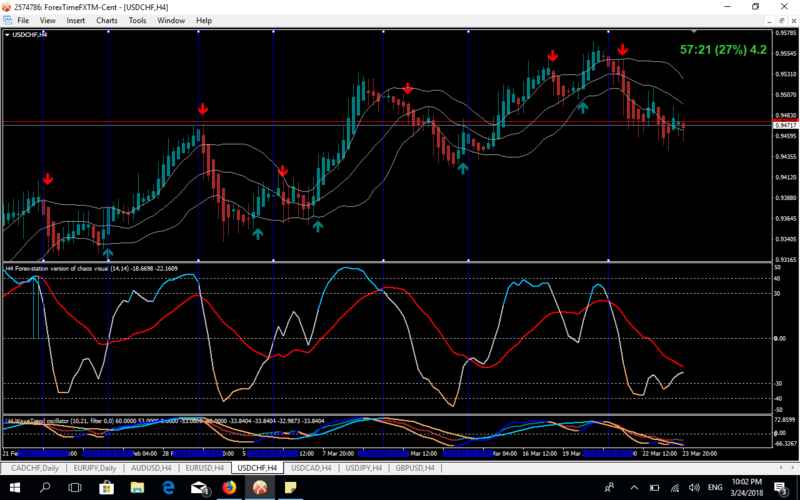This screenshot has height=500, width=800.
Task: Switch to the CADCHF,Daily chart tab
Action: (x=33, y=467)
